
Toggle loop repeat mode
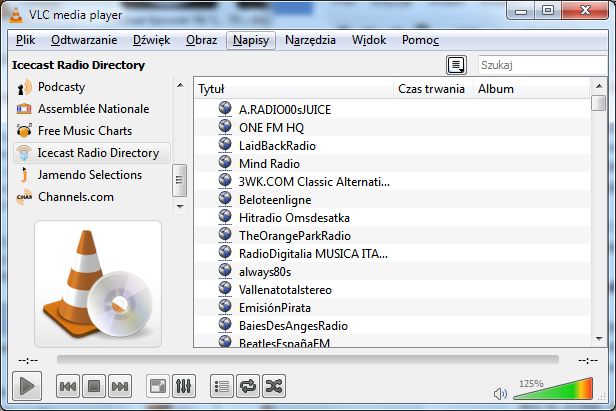(248, 386)
